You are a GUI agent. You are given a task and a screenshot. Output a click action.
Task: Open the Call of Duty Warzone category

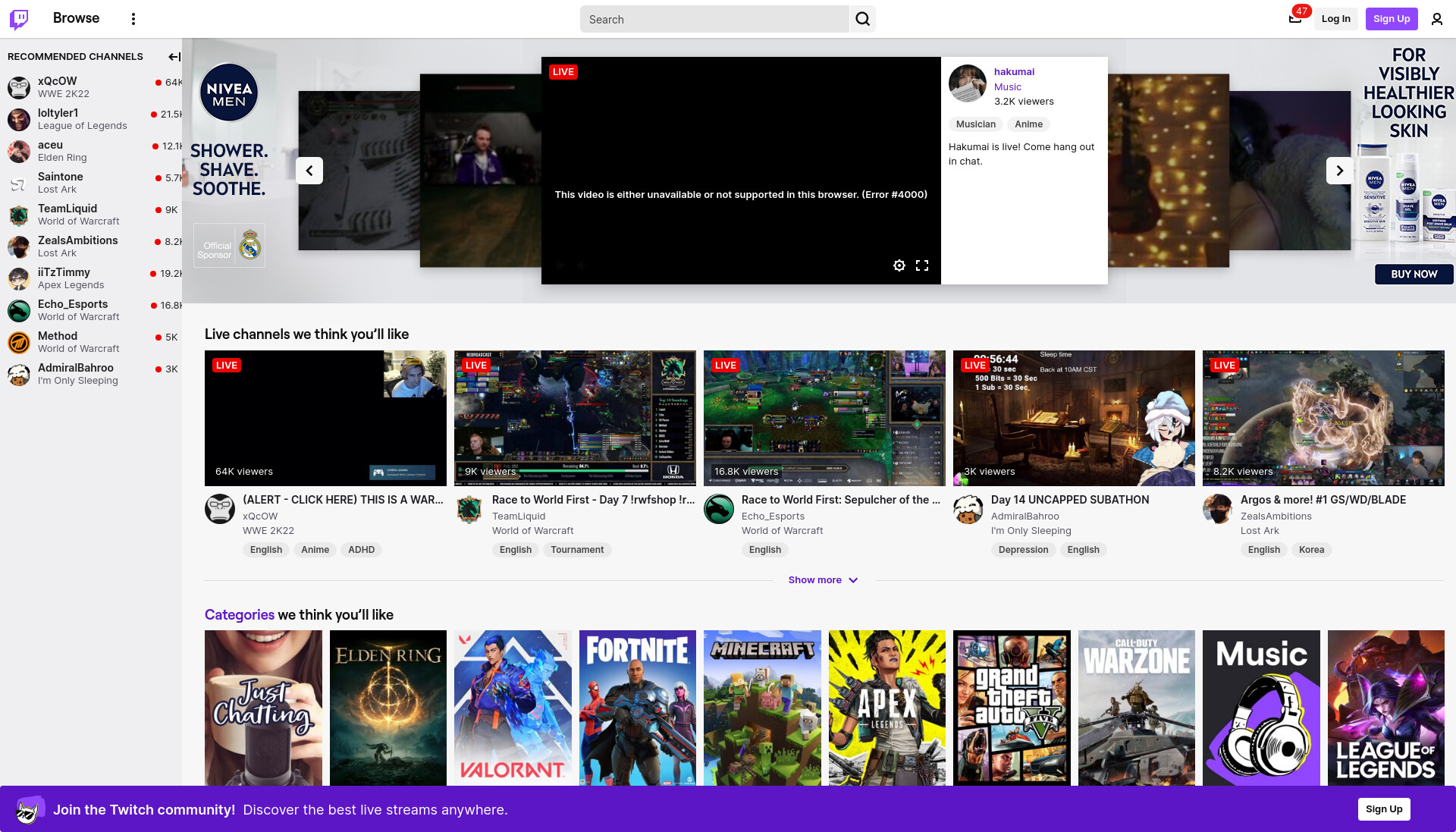pos(1137,708)
